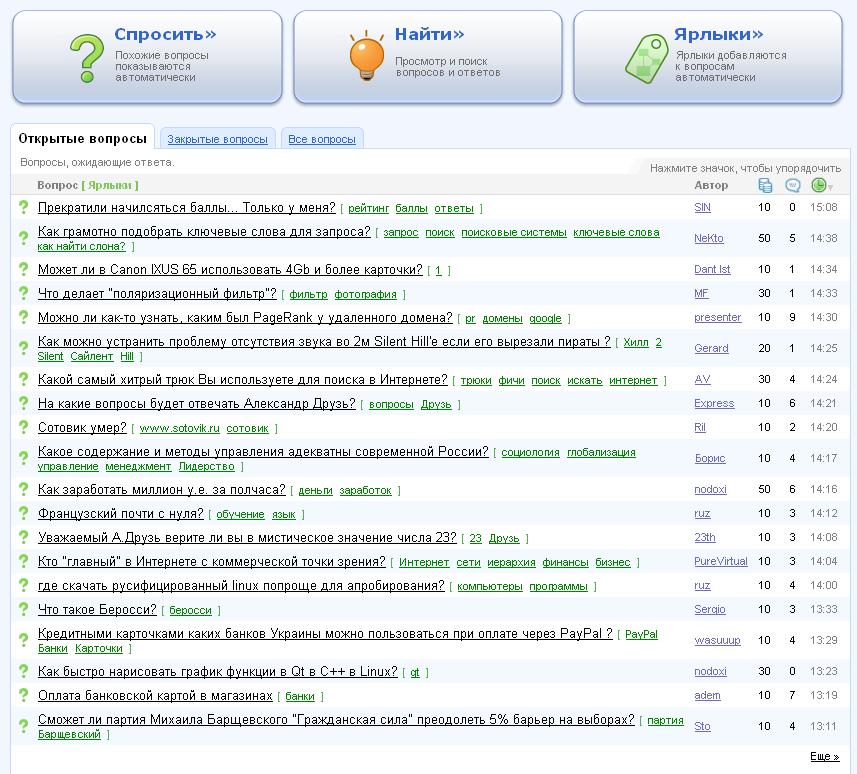
Task: Click the question icon beside 'Что такое Беросси?'
Action: pos(23,609)
